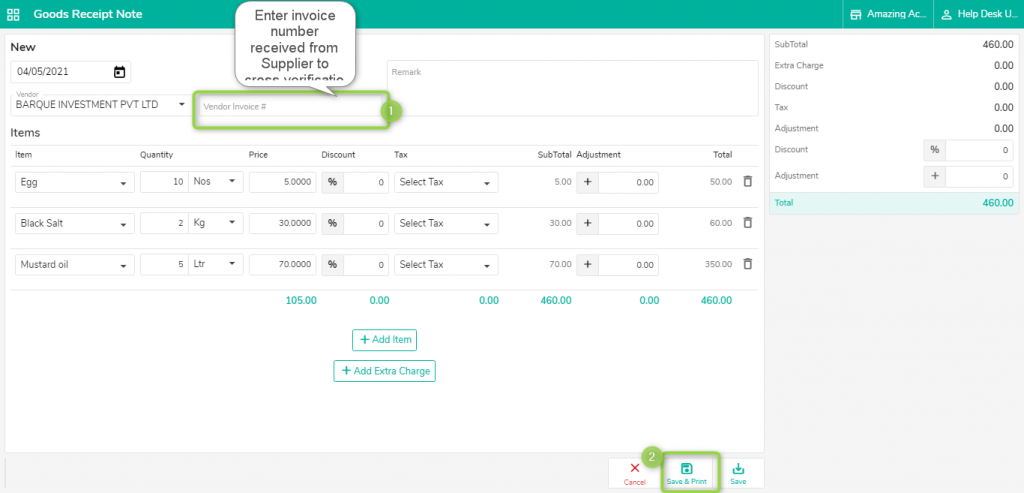Click the Black Salt quantity field
The image size is (1024, 493).
[164, 223]
